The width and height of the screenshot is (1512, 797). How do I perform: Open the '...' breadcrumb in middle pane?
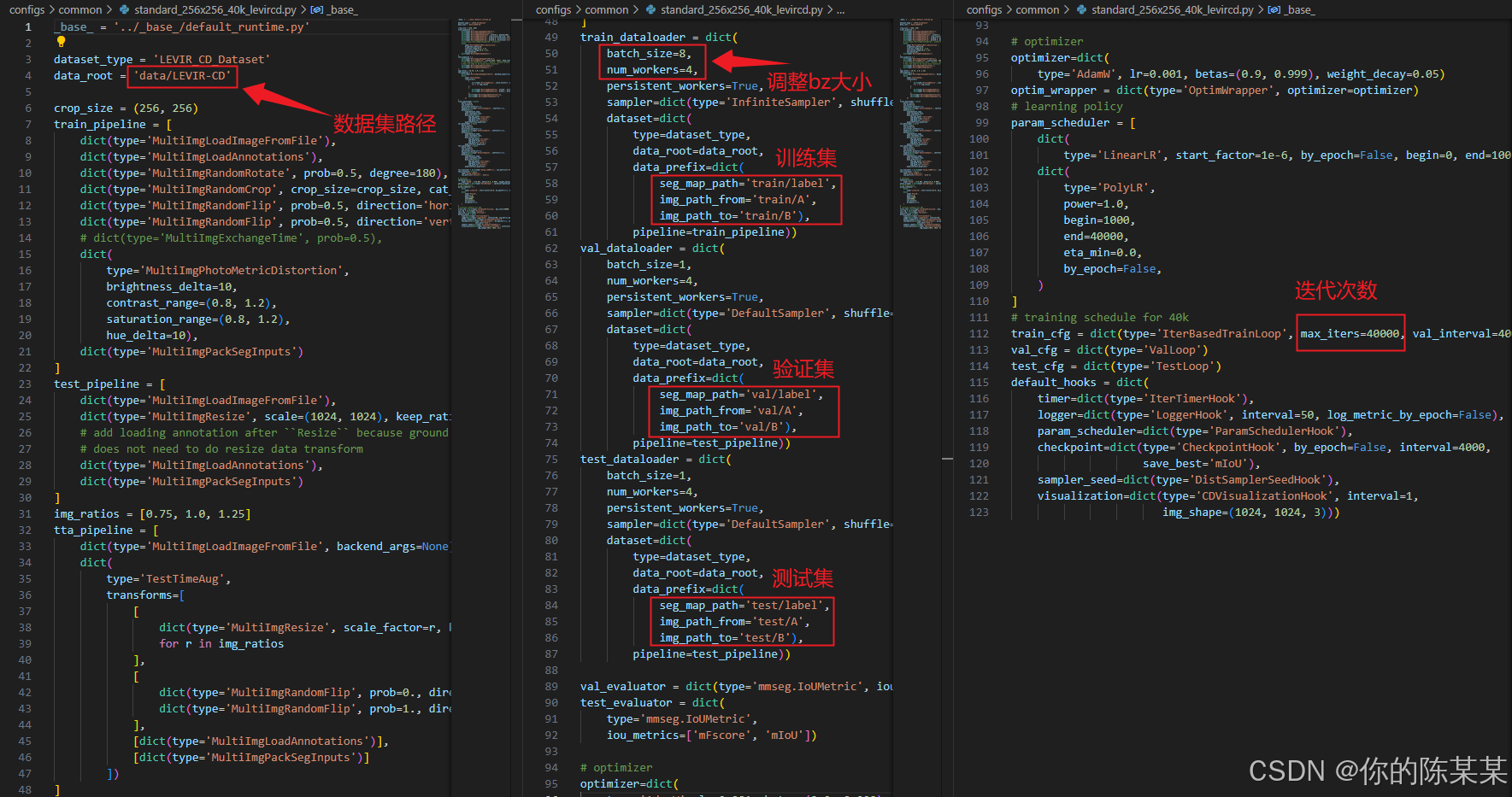[x=841, y=10]
